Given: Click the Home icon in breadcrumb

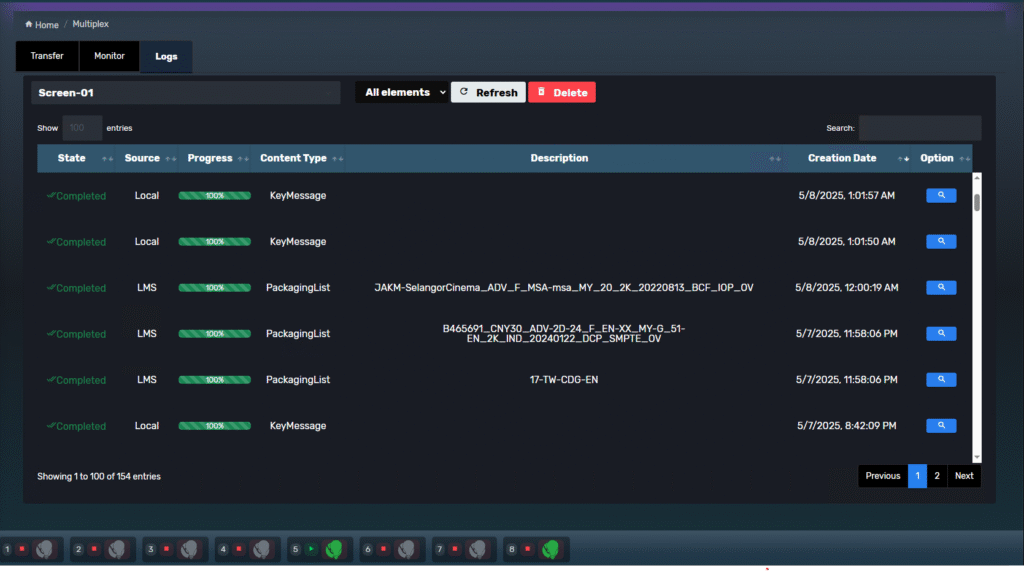Looking at the screenshot, I should [29, 24].
